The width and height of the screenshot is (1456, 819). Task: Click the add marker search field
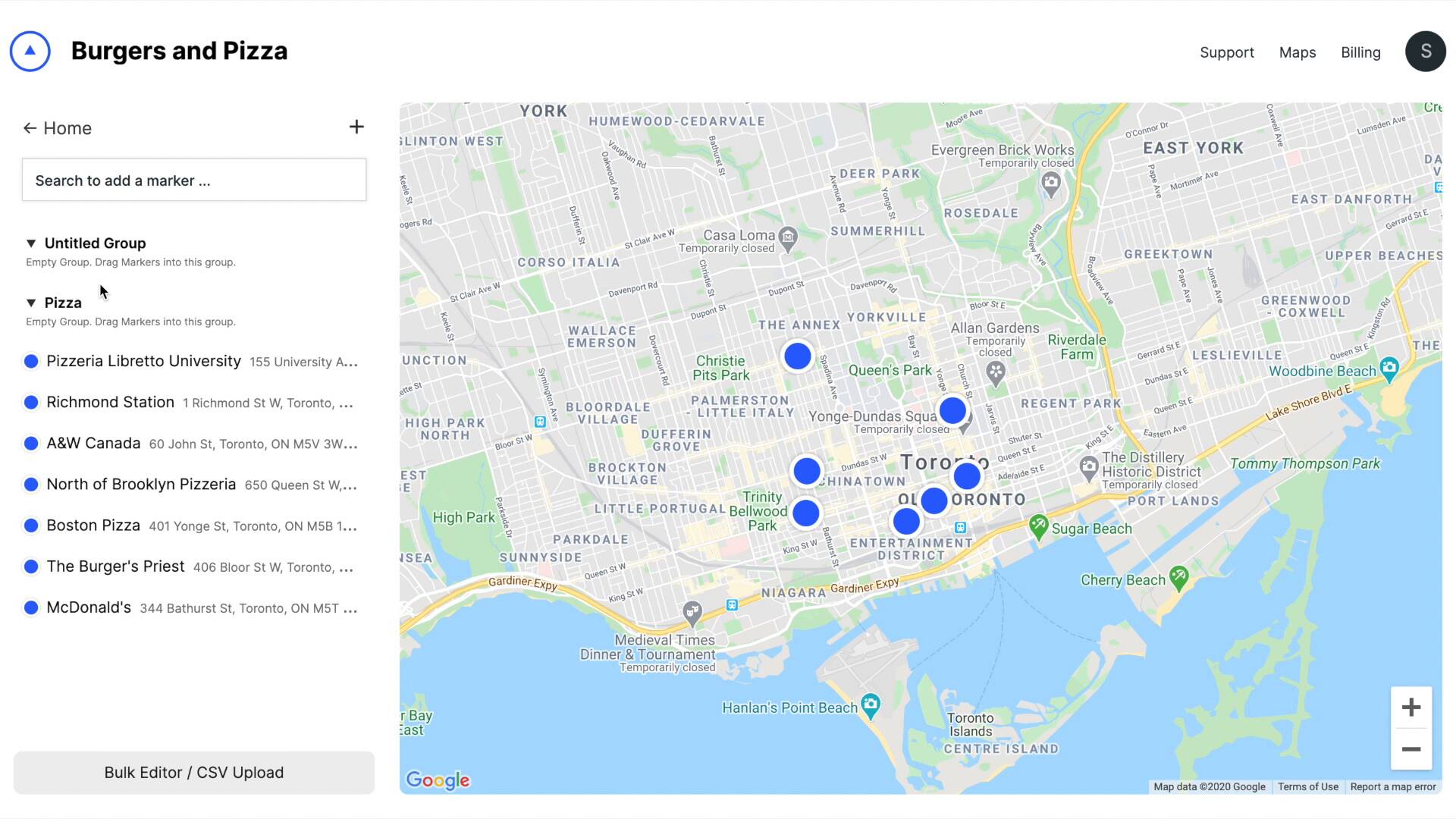point(193,179)
